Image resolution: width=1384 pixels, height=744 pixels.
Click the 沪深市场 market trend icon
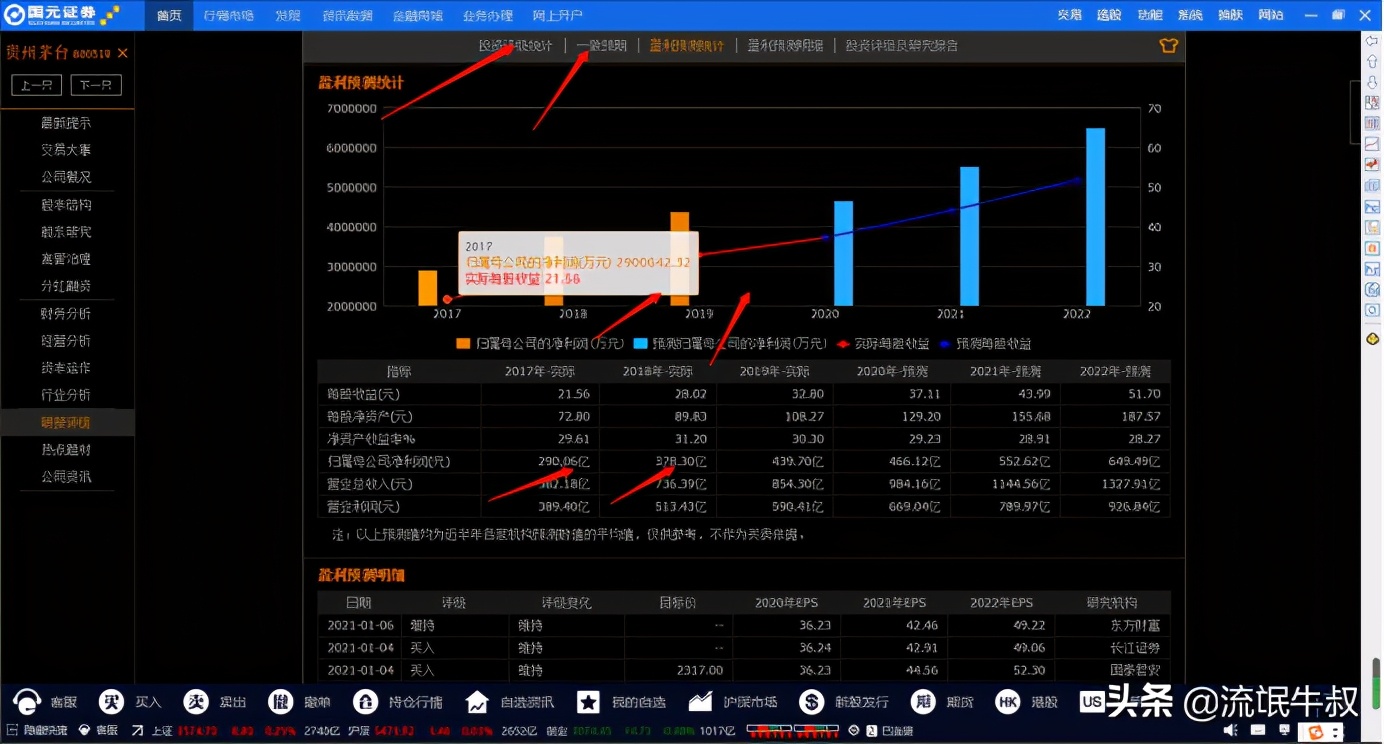coord(700,701)
